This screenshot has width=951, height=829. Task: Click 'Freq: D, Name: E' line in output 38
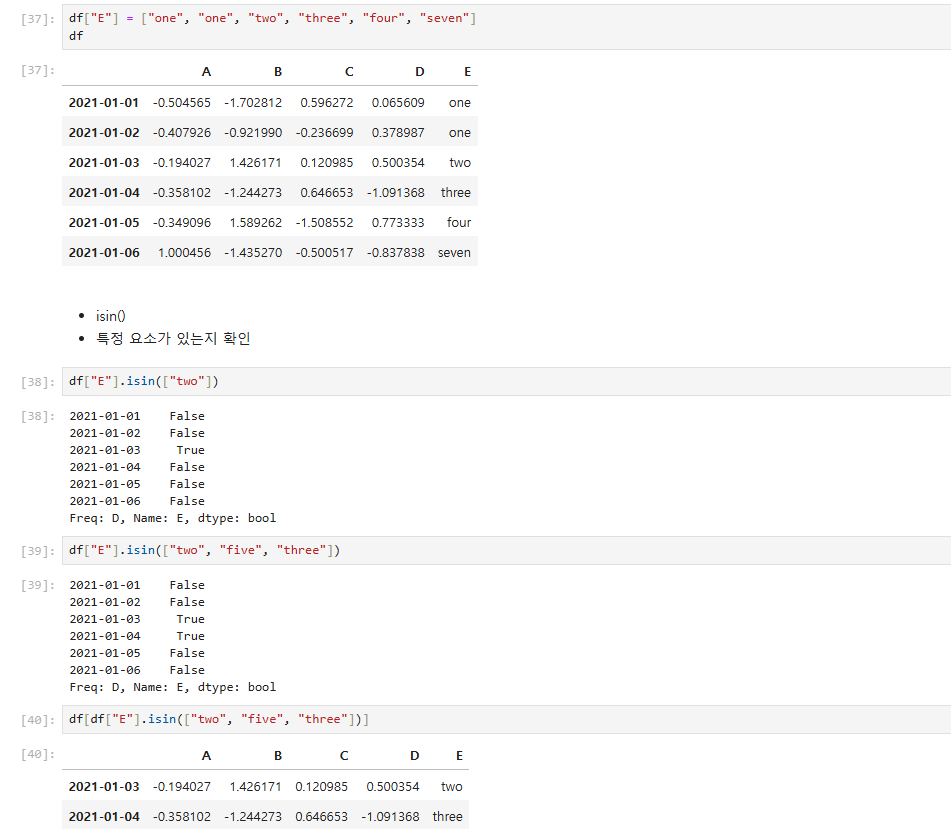(x=173, y=518)
